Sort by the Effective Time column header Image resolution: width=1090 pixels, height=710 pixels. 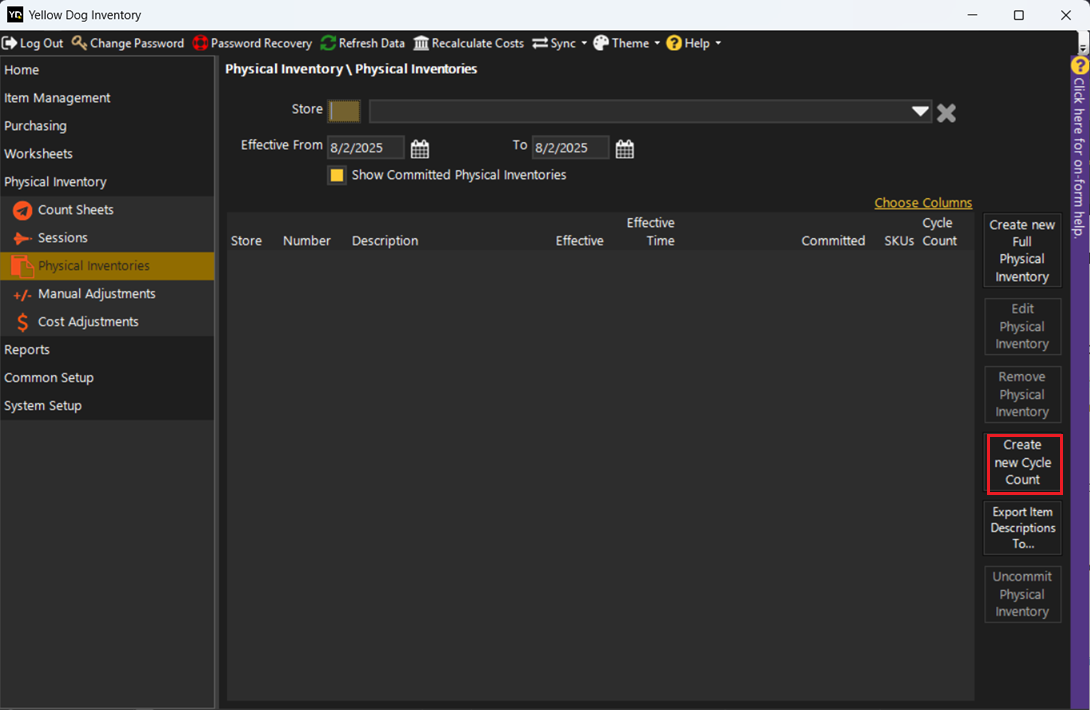tap(651, 232)
